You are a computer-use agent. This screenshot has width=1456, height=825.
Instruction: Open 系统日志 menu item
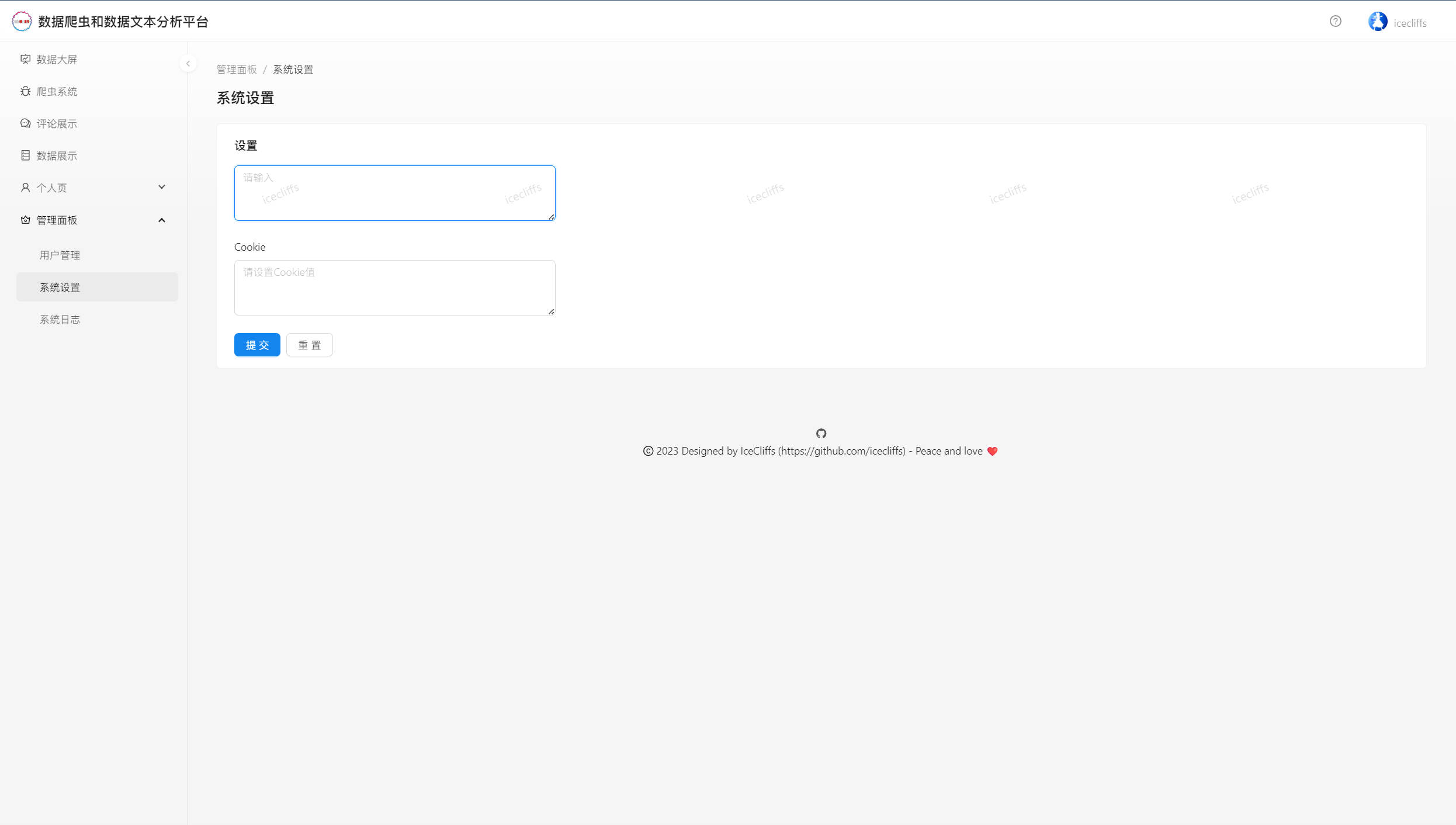pyautogui.click(x=60, y=320)
